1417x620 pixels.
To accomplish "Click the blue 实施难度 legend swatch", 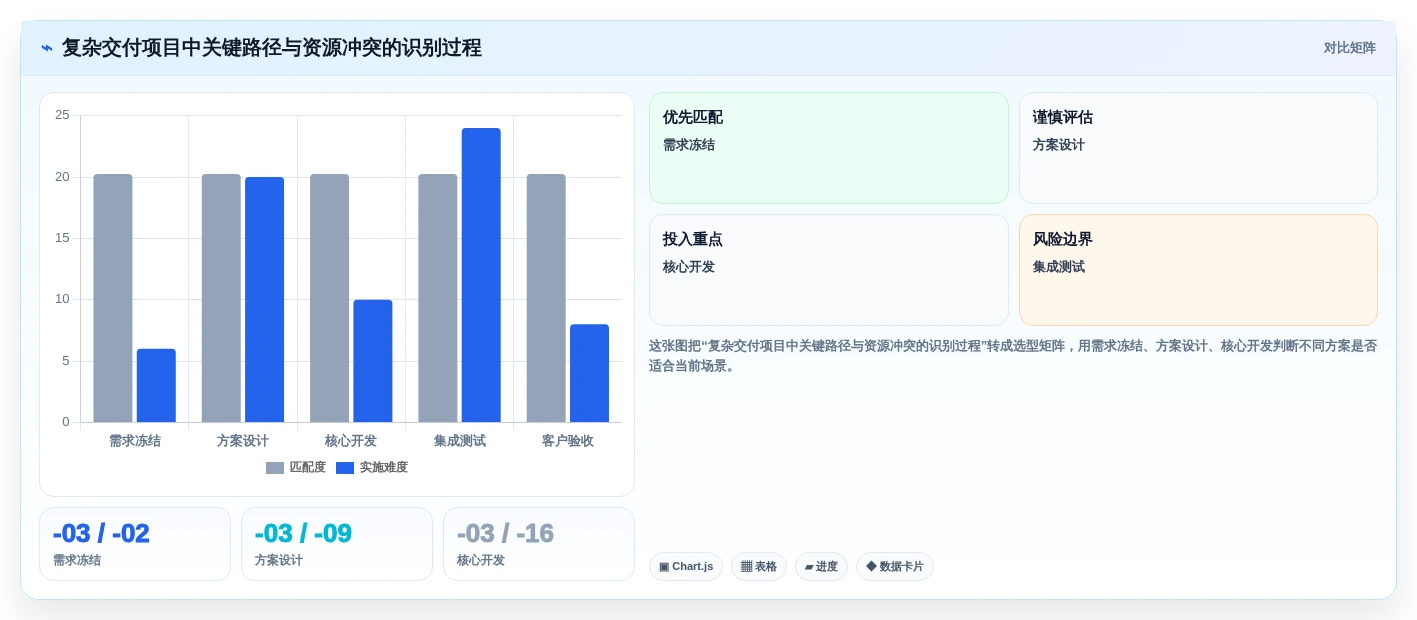I will (x=345, y=468).
